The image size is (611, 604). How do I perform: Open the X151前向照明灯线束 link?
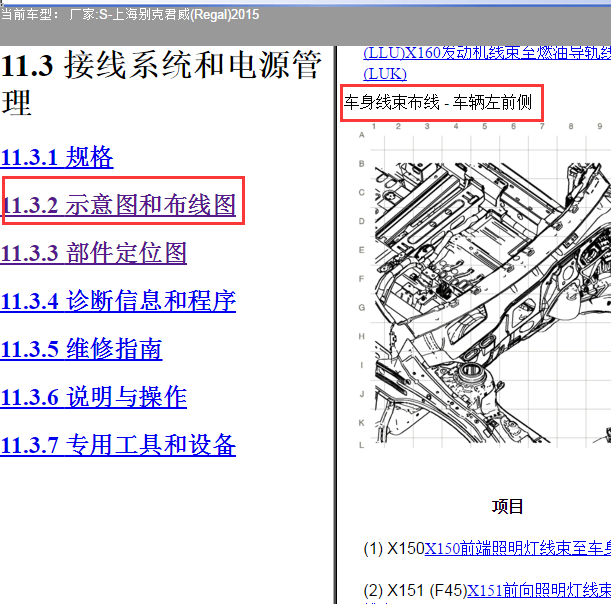[539, 591]
